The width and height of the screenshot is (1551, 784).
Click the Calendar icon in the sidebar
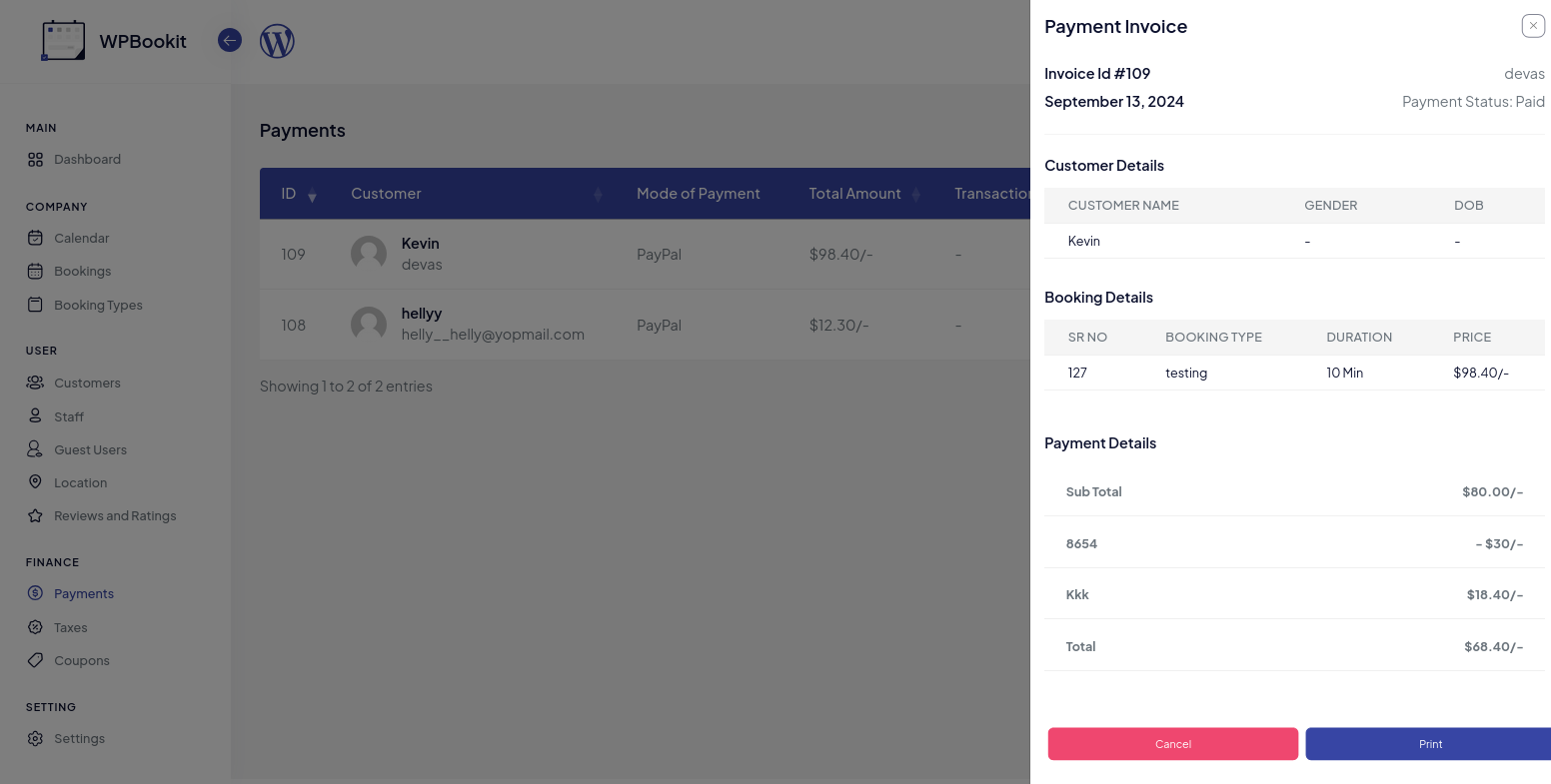pos(35,238)
